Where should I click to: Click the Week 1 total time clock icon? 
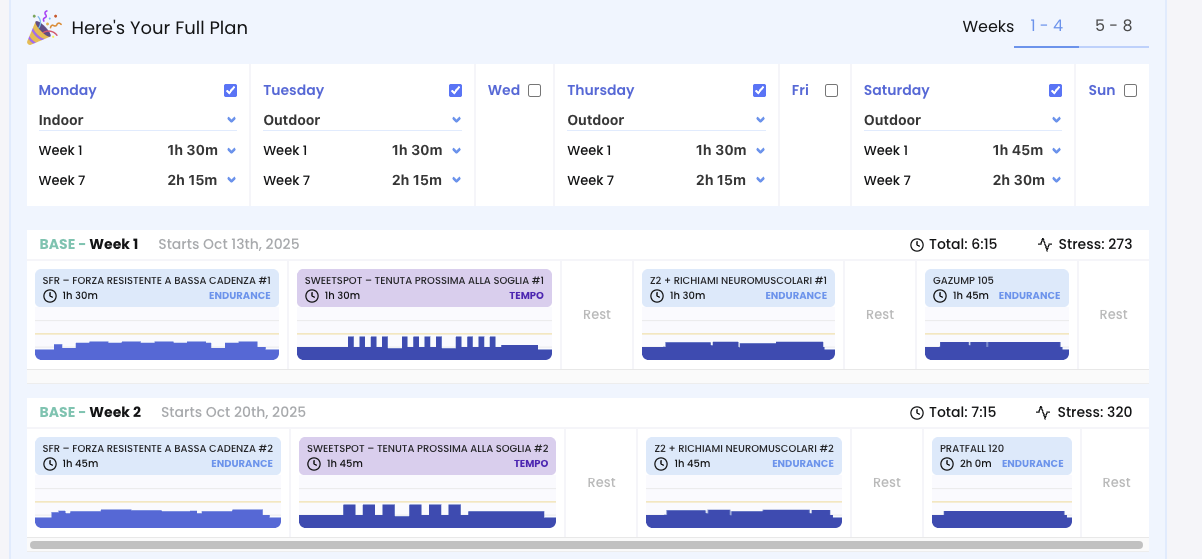pyautogui.click(x=916, y=244)
